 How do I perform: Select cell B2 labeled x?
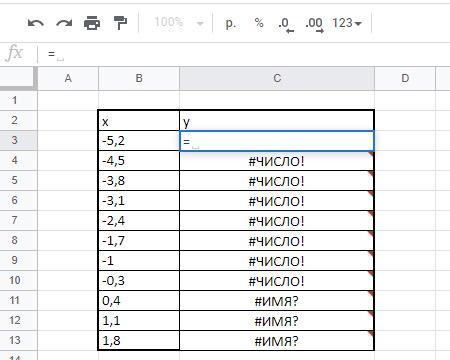139,121
